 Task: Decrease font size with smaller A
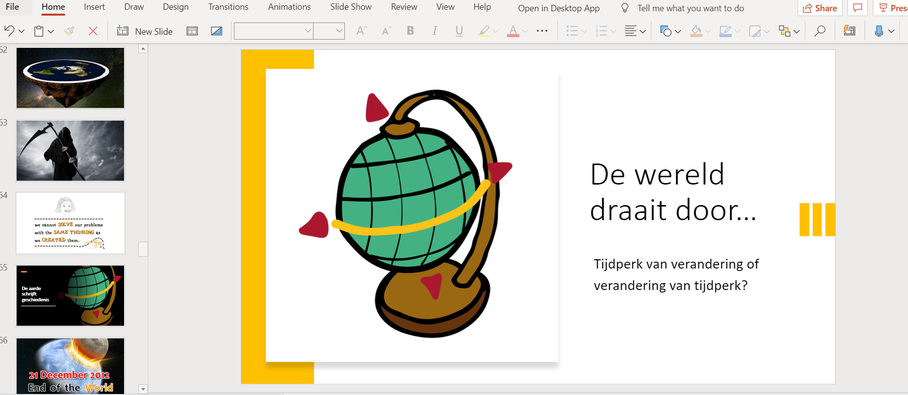pos(386,31)
